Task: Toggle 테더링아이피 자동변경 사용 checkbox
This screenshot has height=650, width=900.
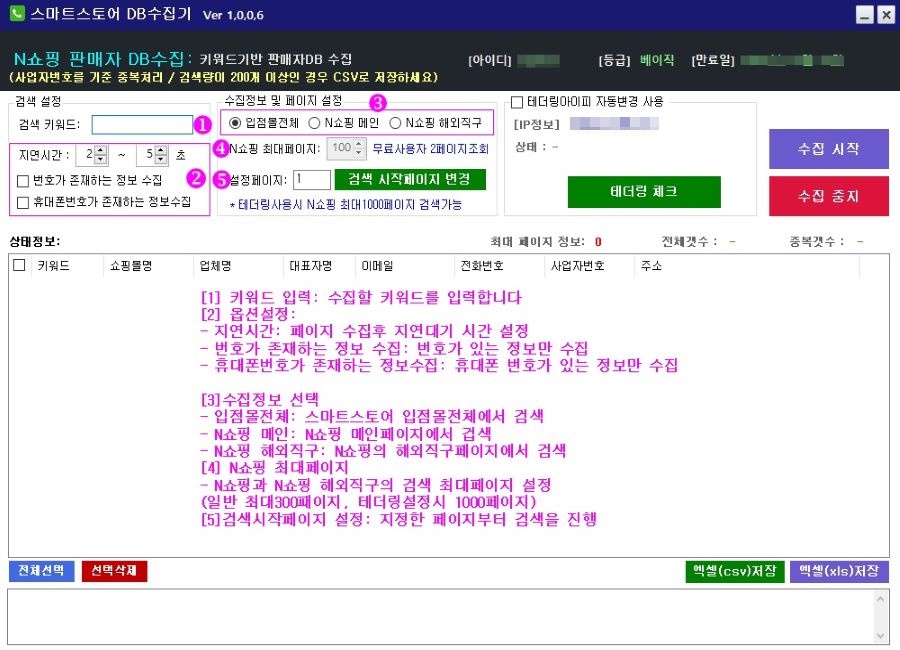Action: point(517,102)
